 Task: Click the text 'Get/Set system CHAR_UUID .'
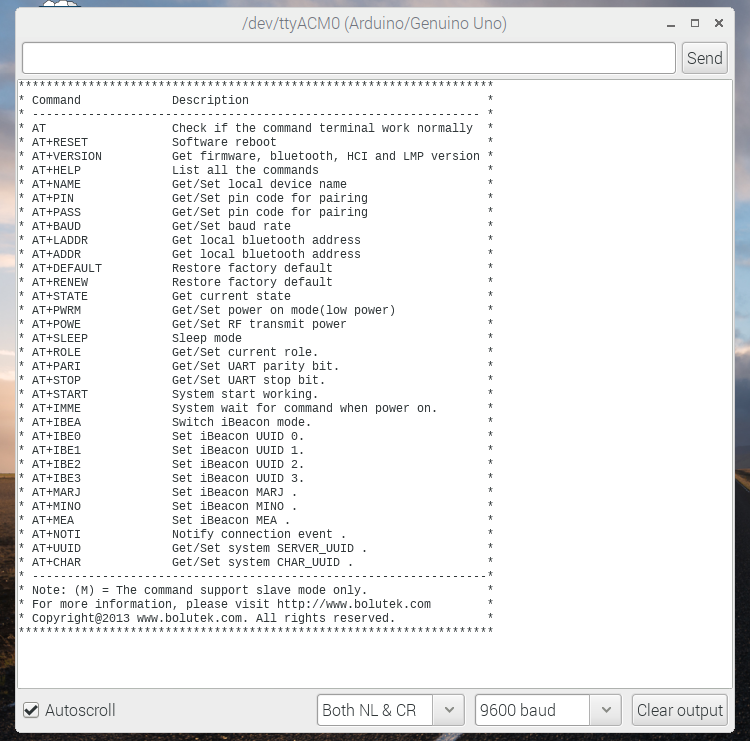pyautogui.click(x=263, y=563)
